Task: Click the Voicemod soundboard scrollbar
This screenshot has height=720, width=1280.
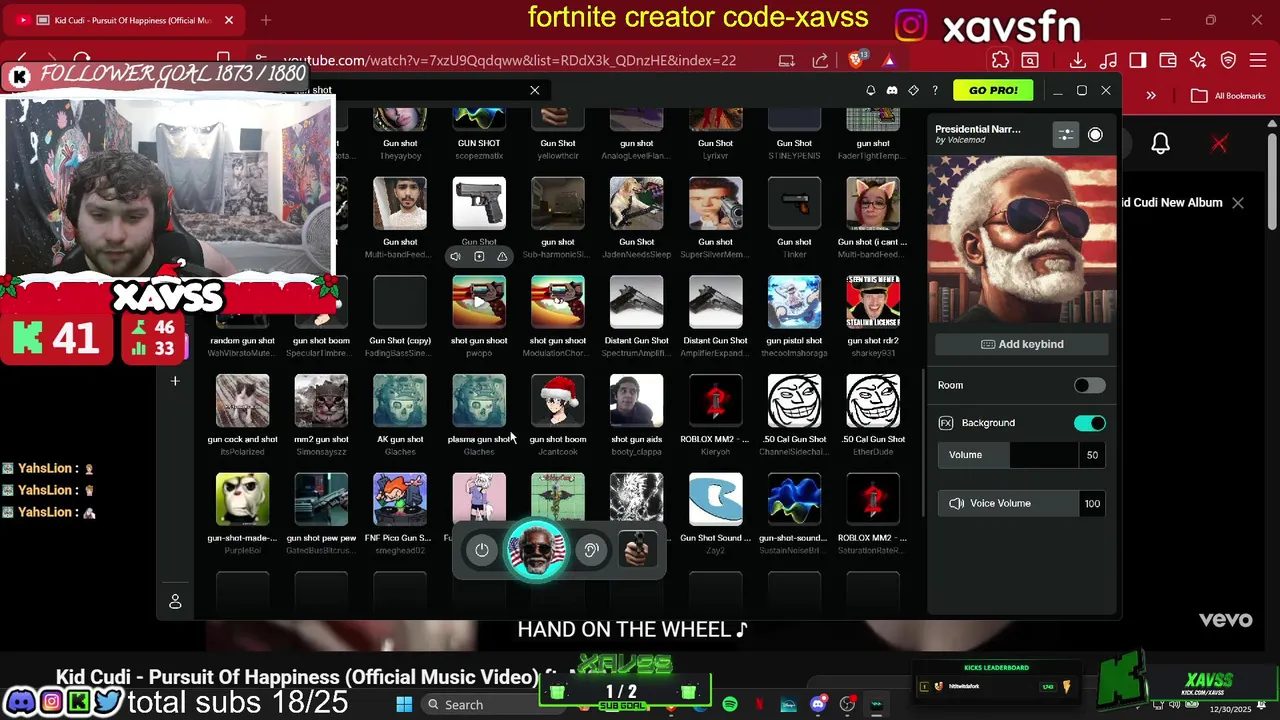Action: pyautogui.click(x=923, y=445)
